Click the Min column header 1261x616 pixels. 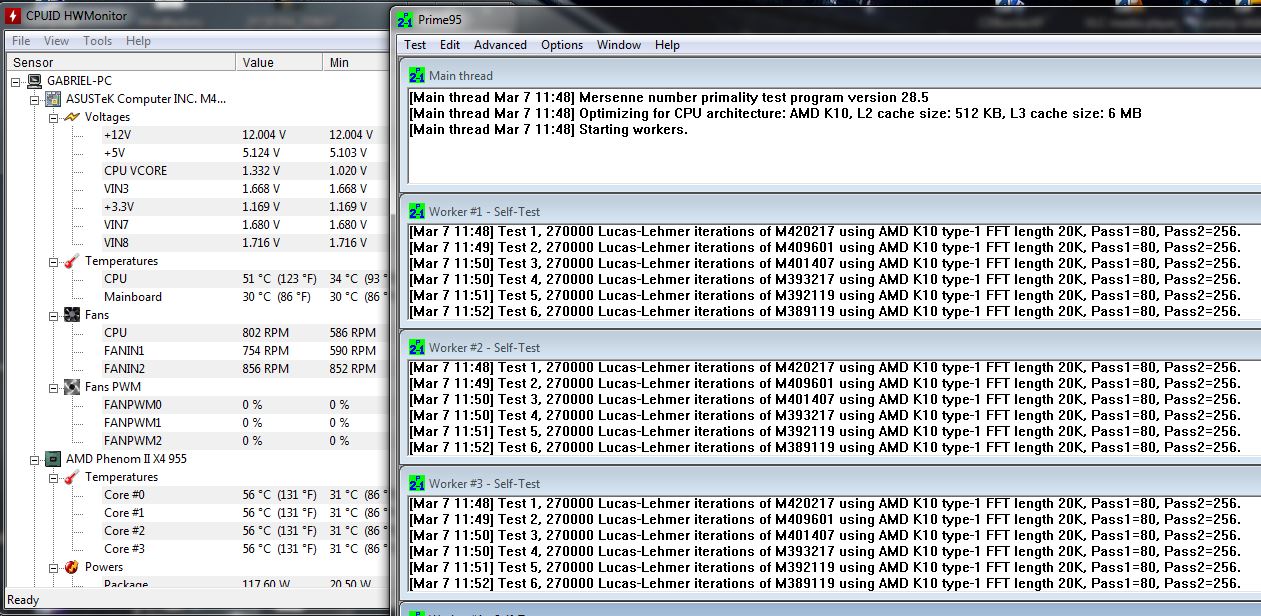pos(357,62)
